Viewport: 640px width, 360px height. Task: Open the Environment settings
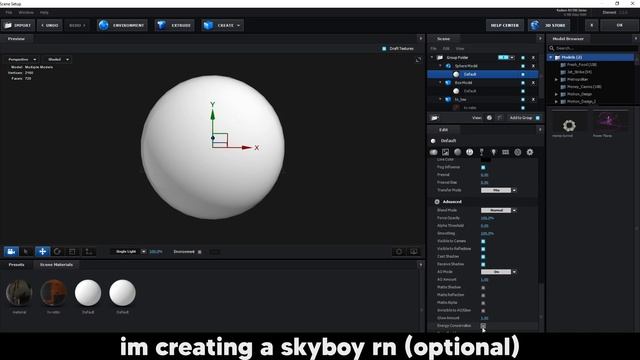click(x=122, y=25)
